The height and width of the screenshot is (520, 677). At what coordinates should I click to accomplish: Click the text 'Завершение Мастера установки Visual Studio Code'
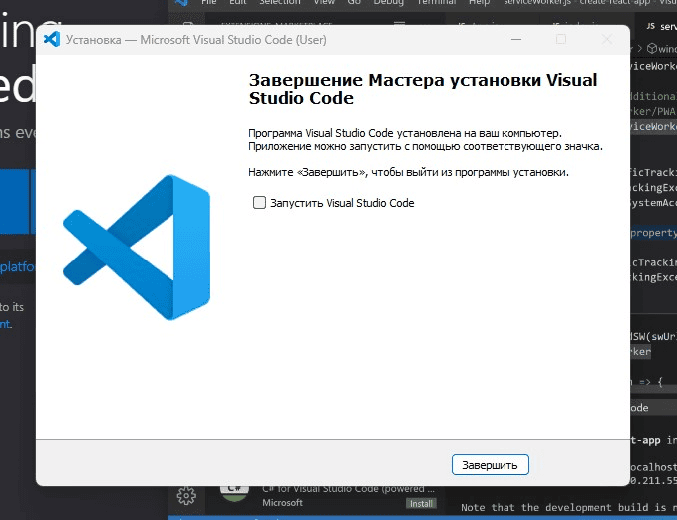tap(423, 89)
